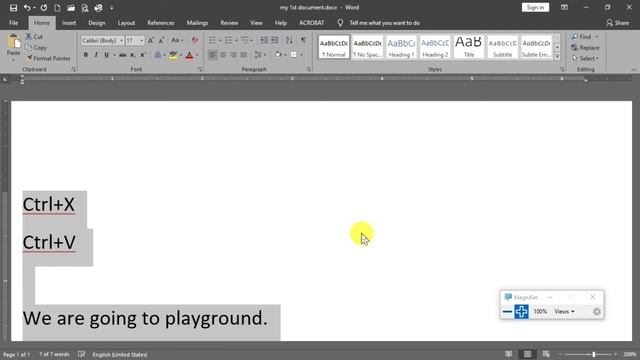Image resolution: width=640 pixels, height=360 pixels.
Task: Repeat the last action using Redo icon
Action: click(44, 8)
